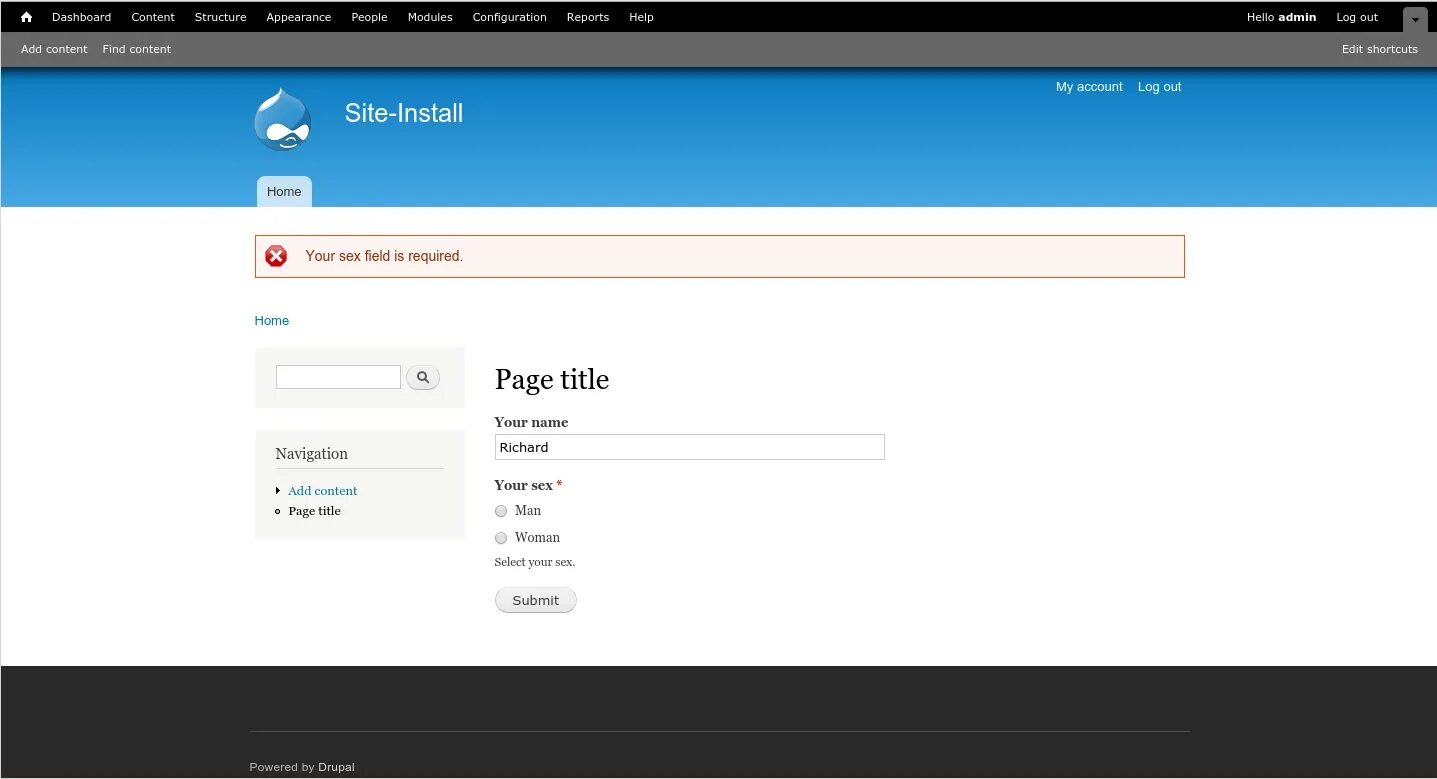Open the Structure admin menu
The width and height of the screenshot is (1437, 779).
coord(221,17)
